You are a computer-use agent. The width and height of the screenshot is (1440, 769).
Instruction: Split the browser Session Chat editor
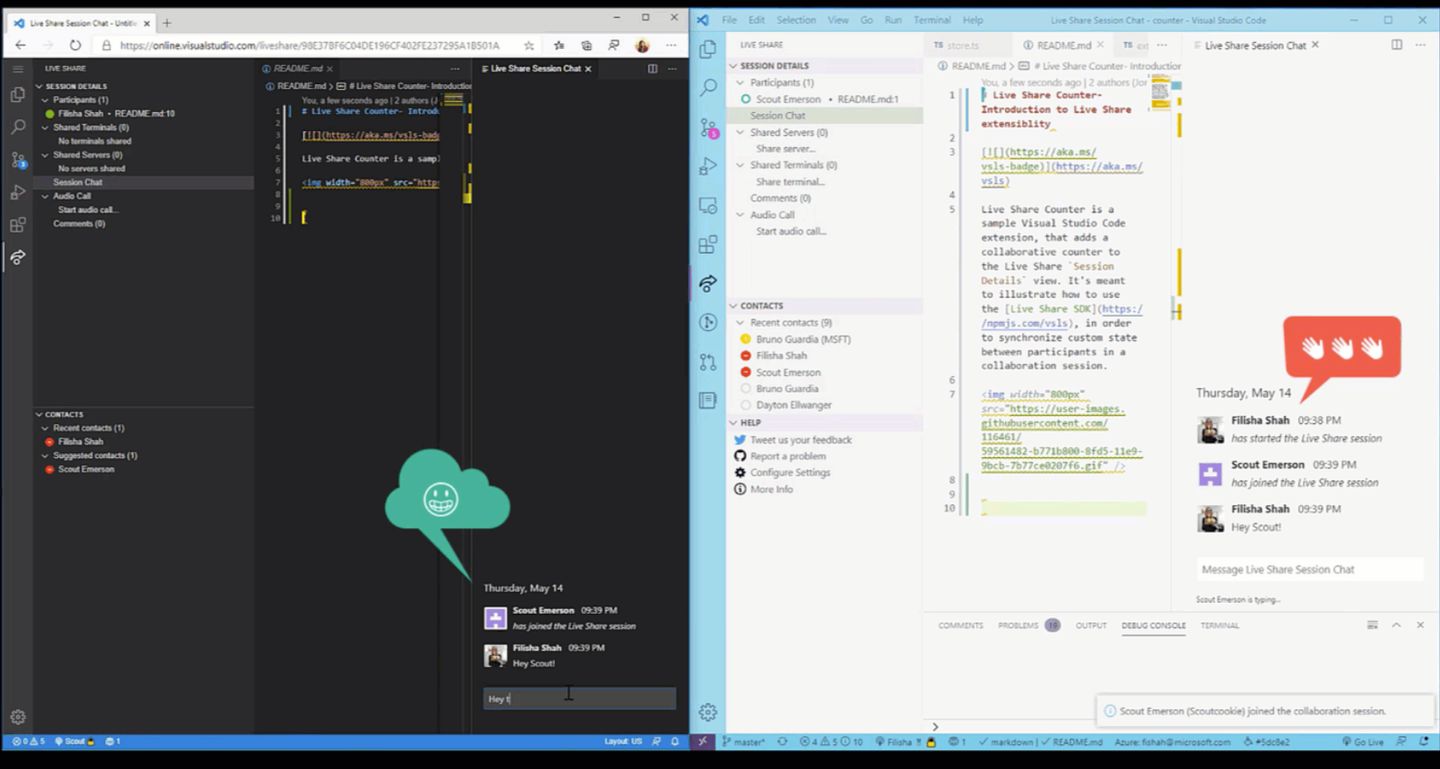[653, 69]
